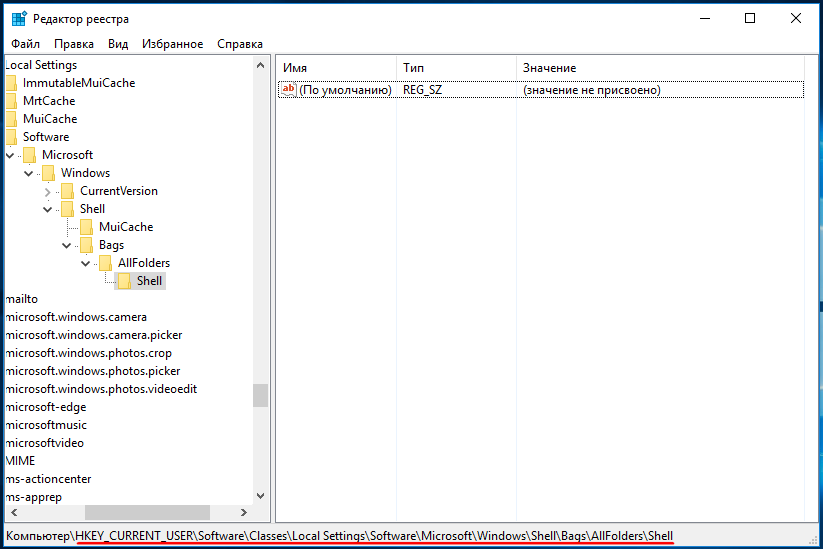The height and width of the screenshot is (549, 823).
Task: Select the ImmutableMuiCache key
Action: click(79, 83)
